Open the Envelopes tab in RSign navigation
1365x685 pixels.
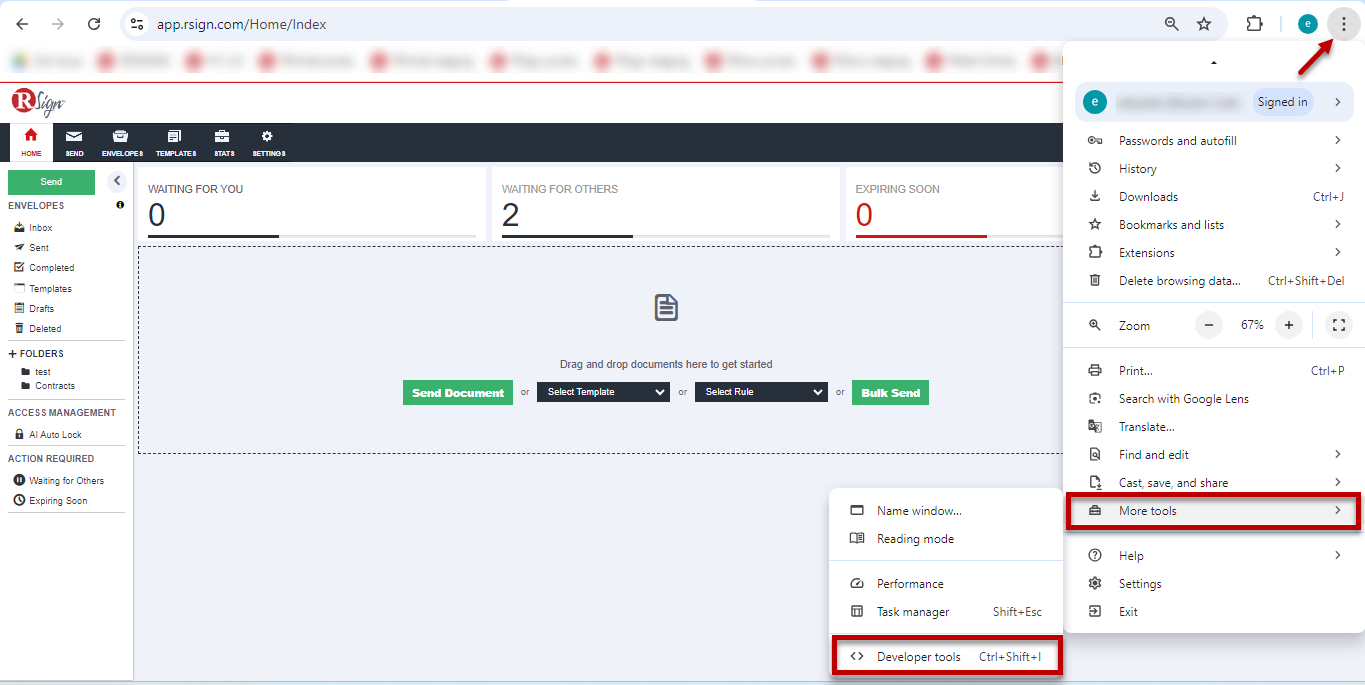[122, 142]
